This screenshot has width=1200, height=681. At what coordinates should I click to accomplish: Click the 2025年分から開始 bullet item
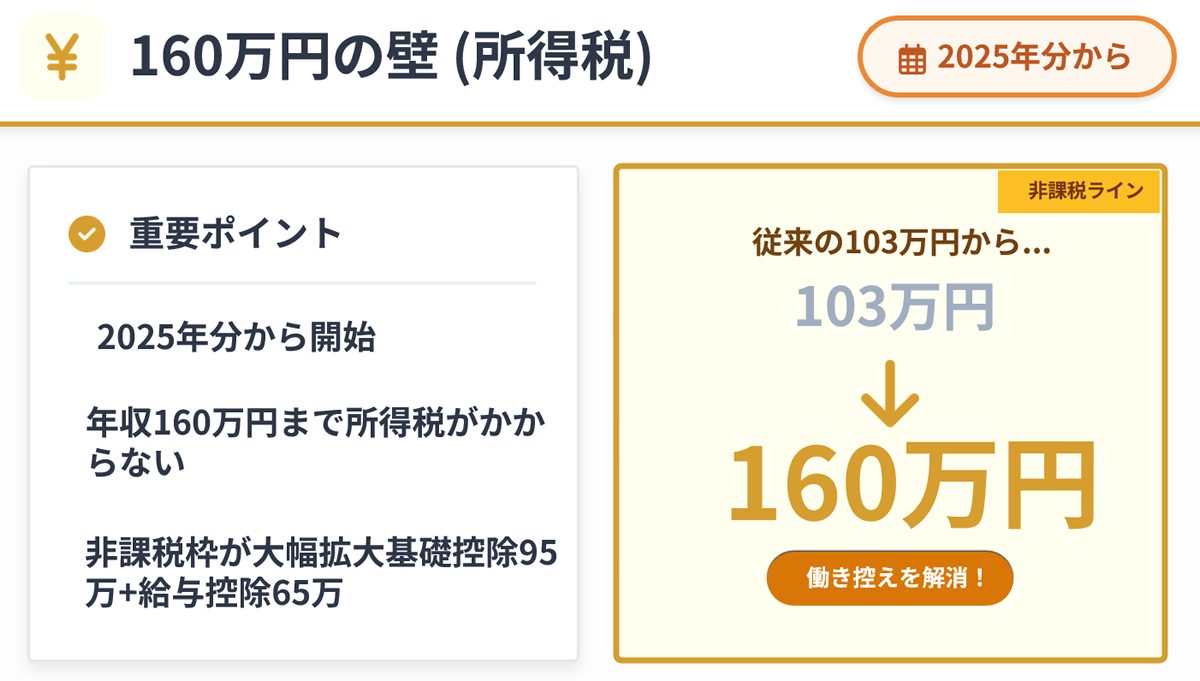236,338
